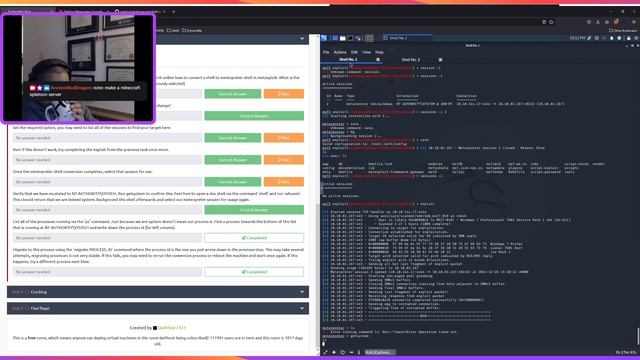
Task: Click Correct Answer for NT AUTHORITY\SYSTEM verification
Action: click(x=254, y=210)
